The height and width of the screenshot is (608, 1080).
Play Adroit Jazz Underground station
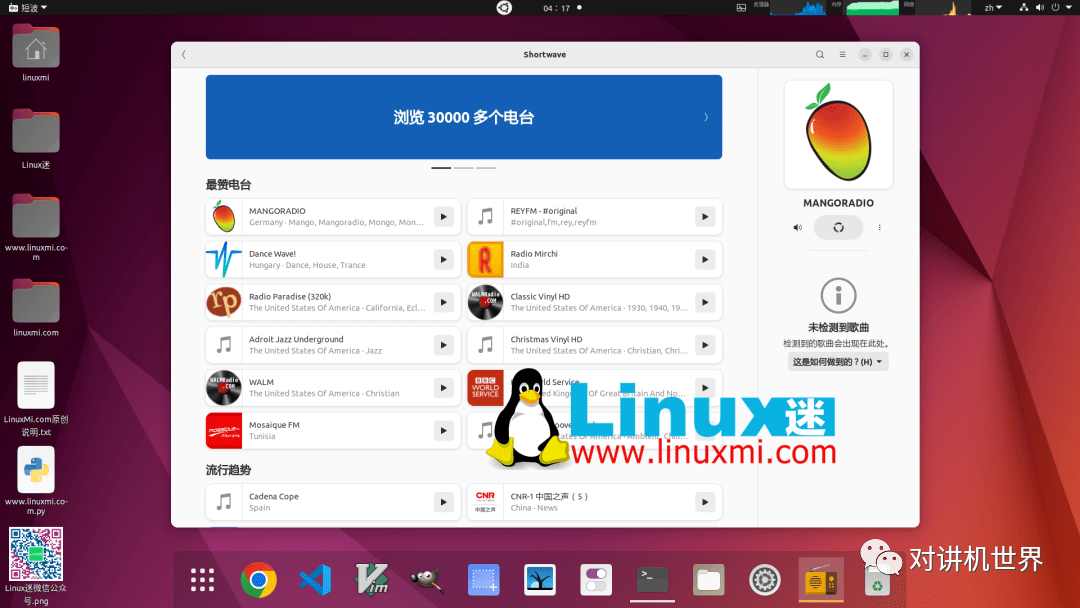[444, 345]
